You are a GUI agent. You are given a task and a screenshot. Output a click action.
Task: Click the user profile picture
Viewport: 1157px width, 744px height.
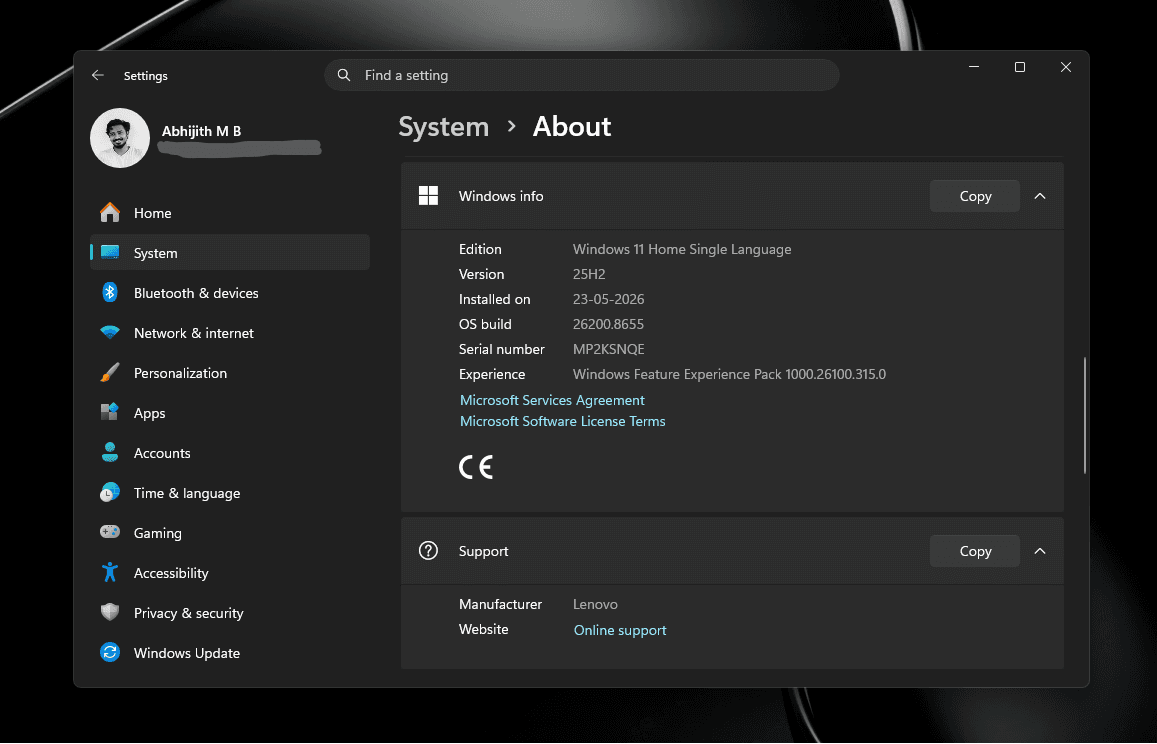[x=120, y=138]
